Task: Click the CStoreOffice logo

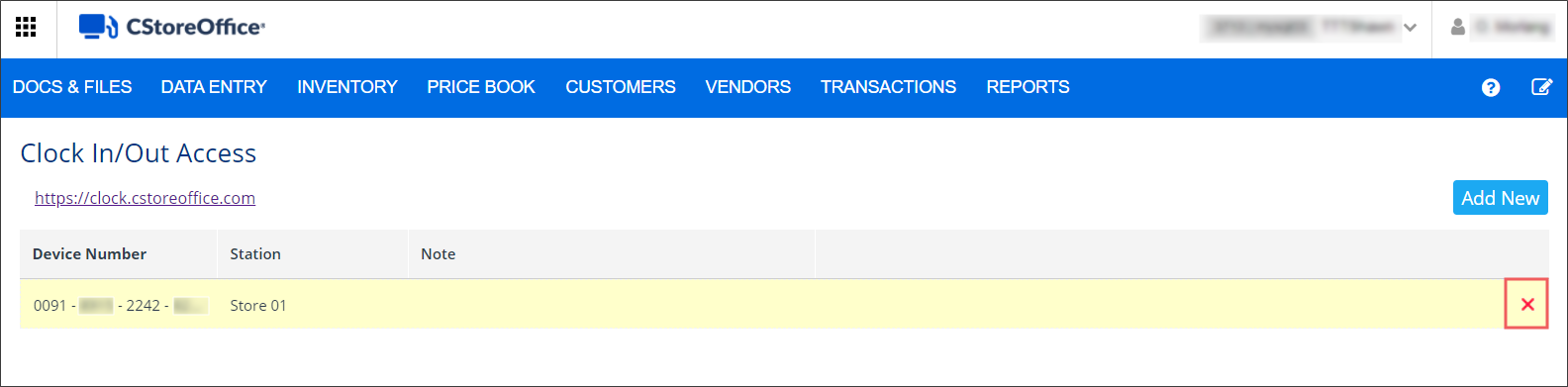Action: coord(171,27)
